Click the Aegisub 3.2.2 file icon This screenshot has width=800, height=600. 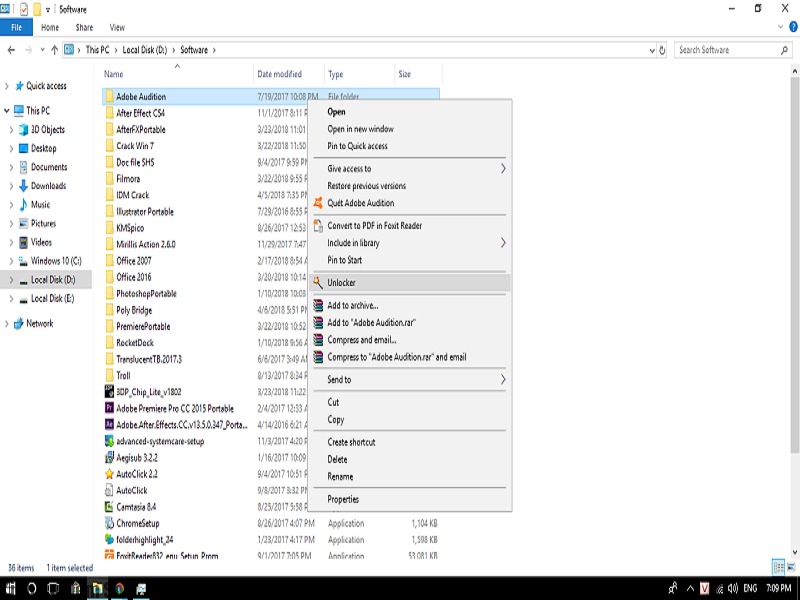109,458
